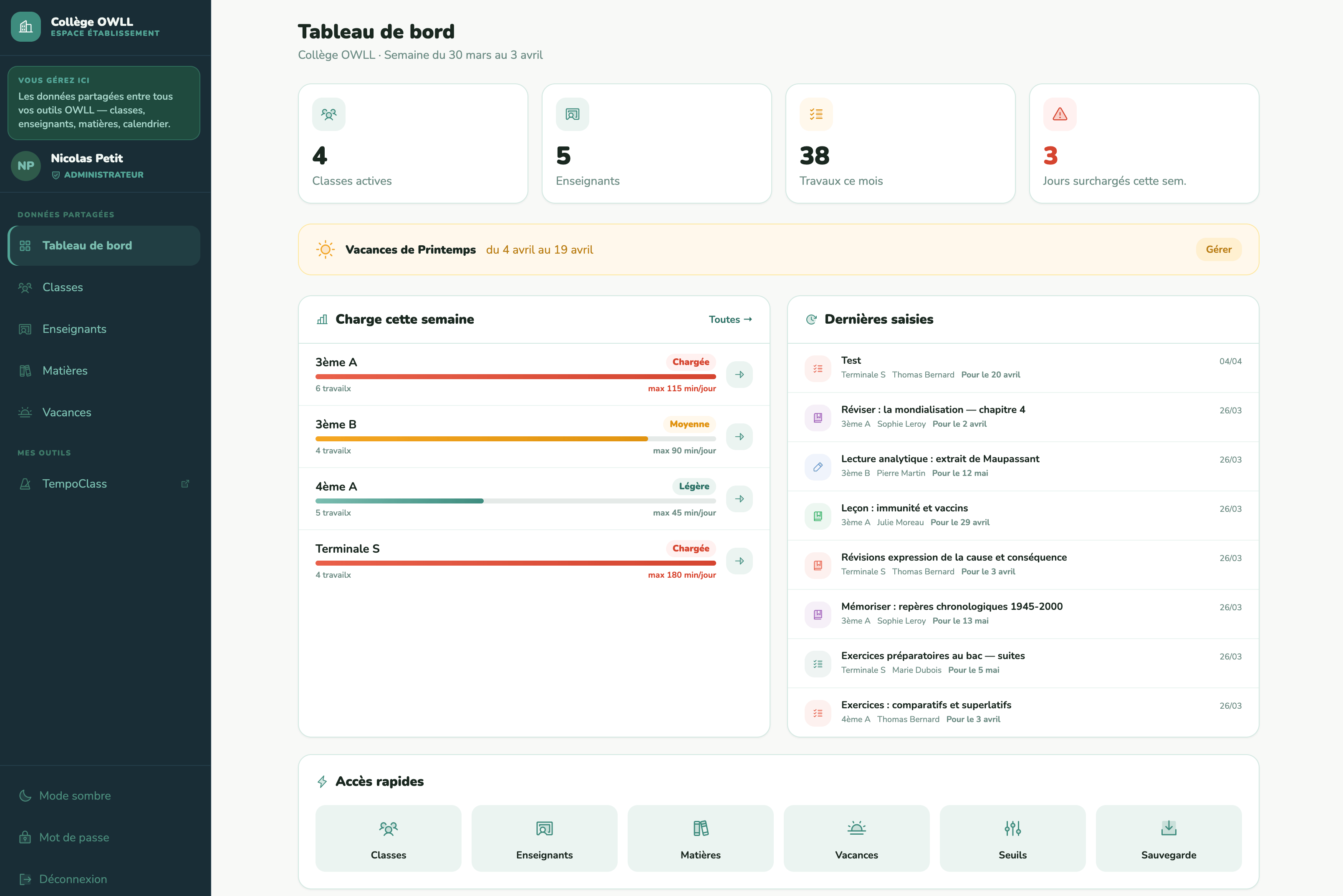Click the 4ème A load progress bar
Image resolution: width=1343 pixels, height=896 pixels.
(x=516, y=501)
